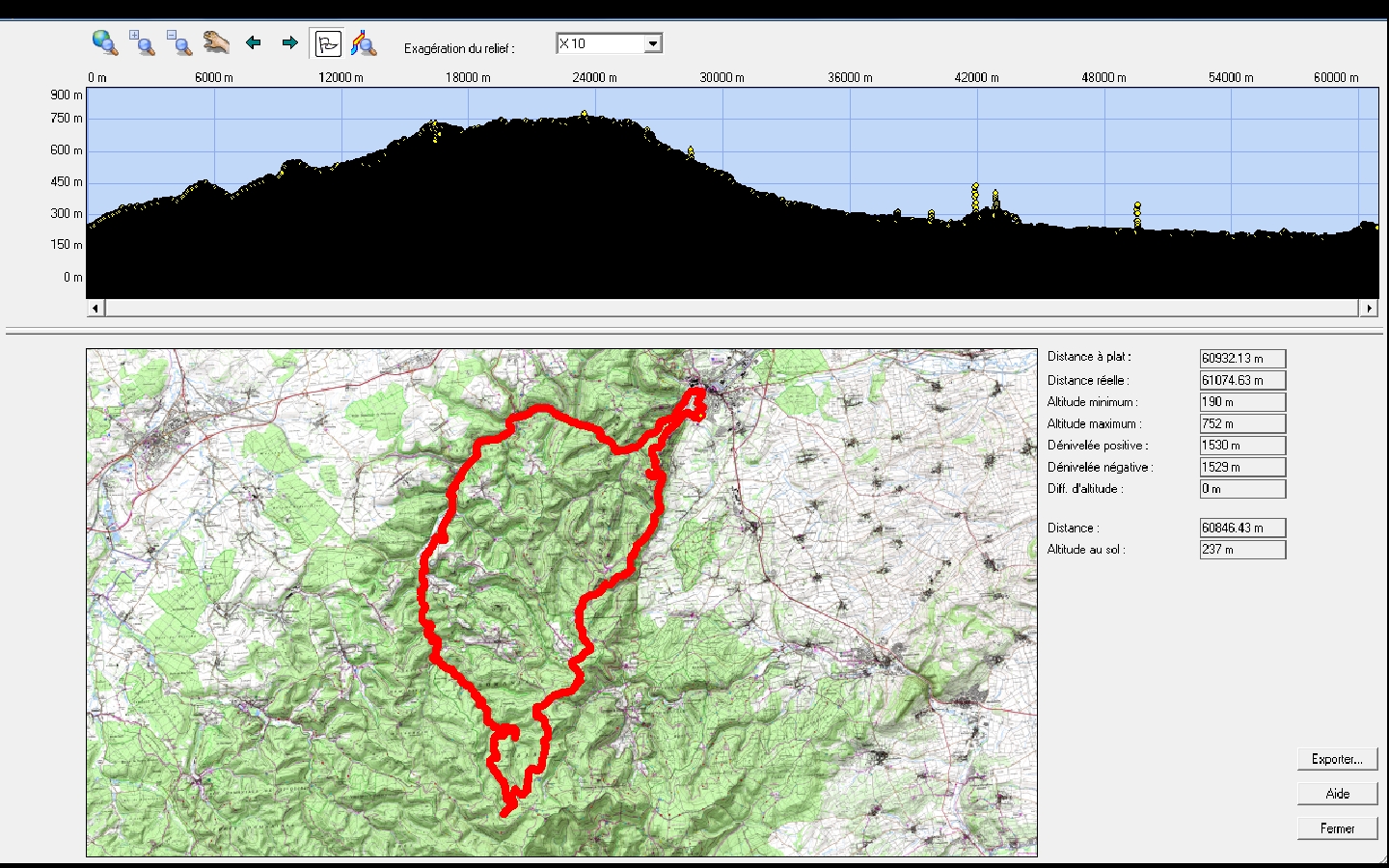
Task: Open the Exagération du relief dropdown
Action: click(x=653, y=43)
